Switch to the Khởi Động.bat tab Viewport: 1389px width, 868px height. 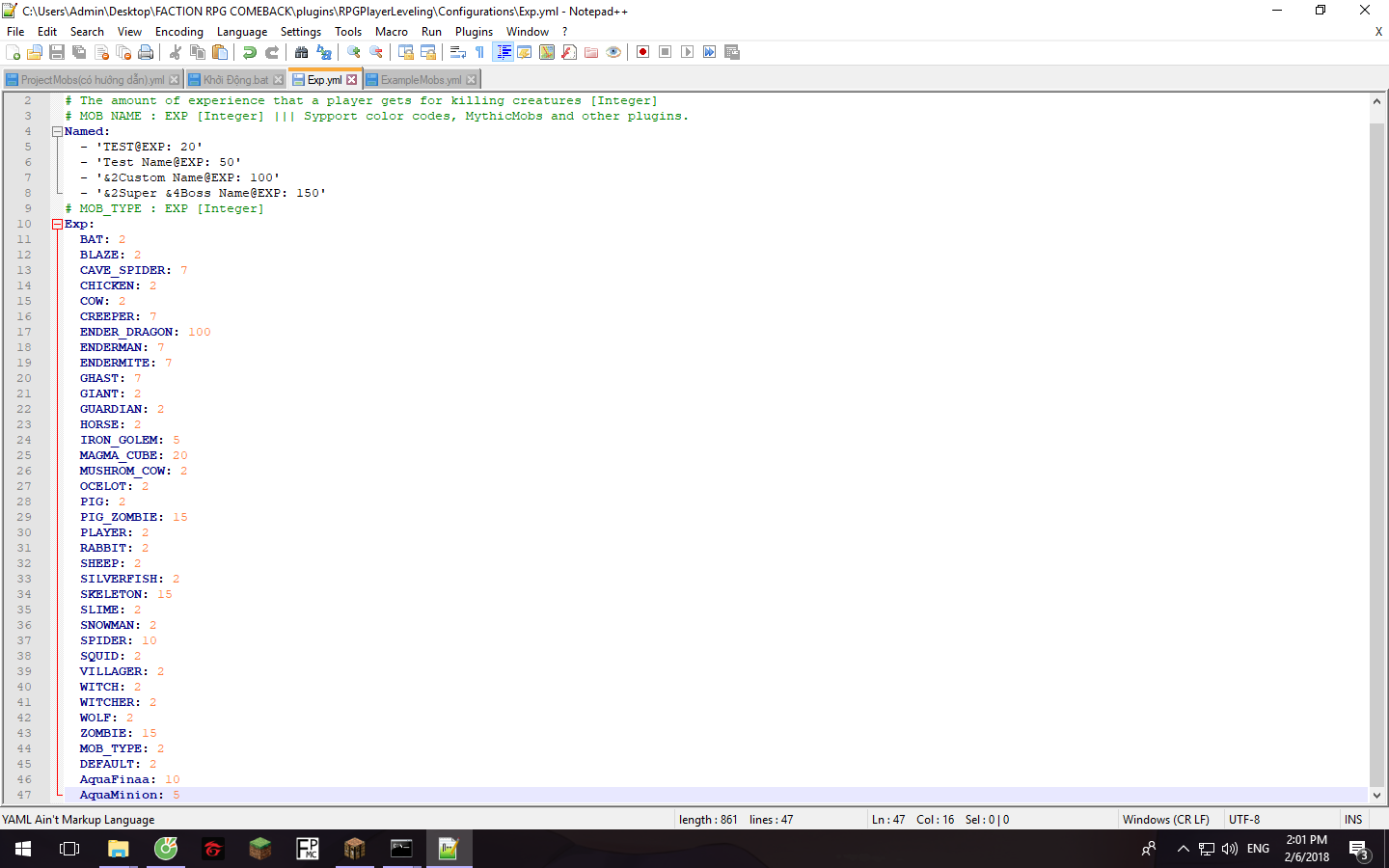coord(236,80)
